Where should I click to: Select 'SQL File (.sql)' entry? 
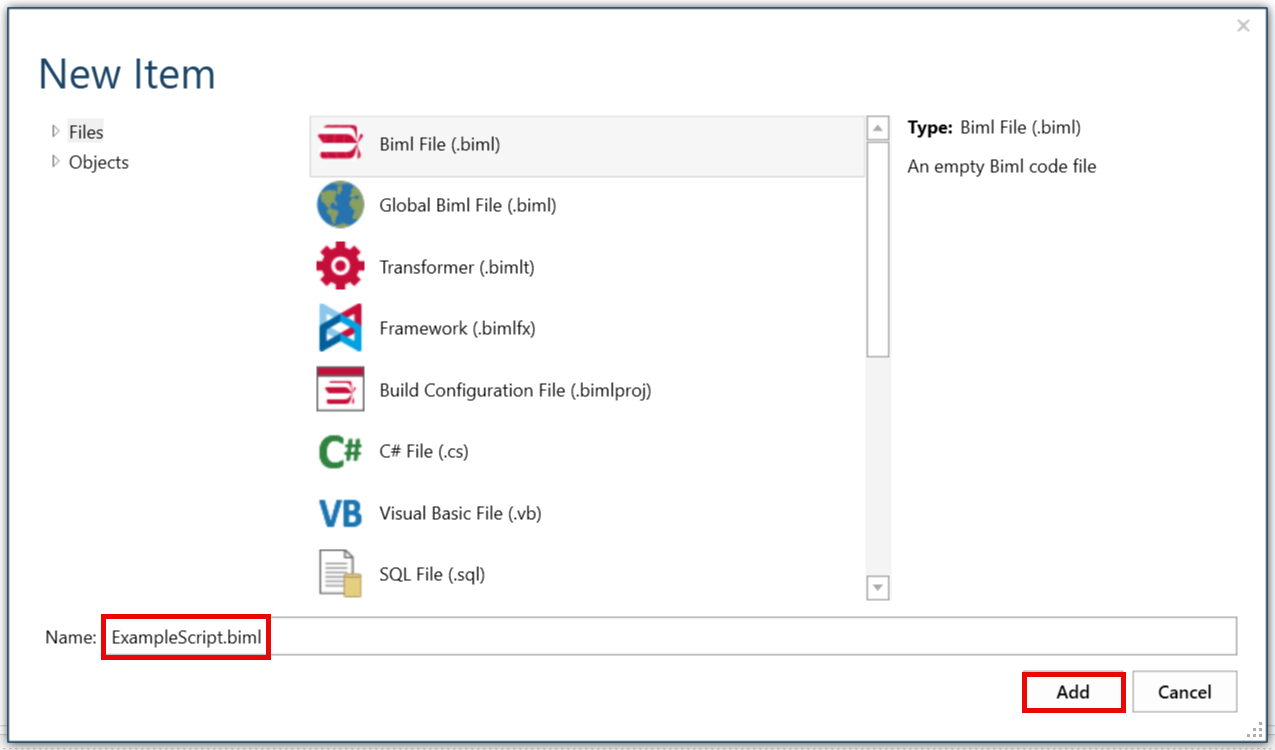[x=587, y=575]
